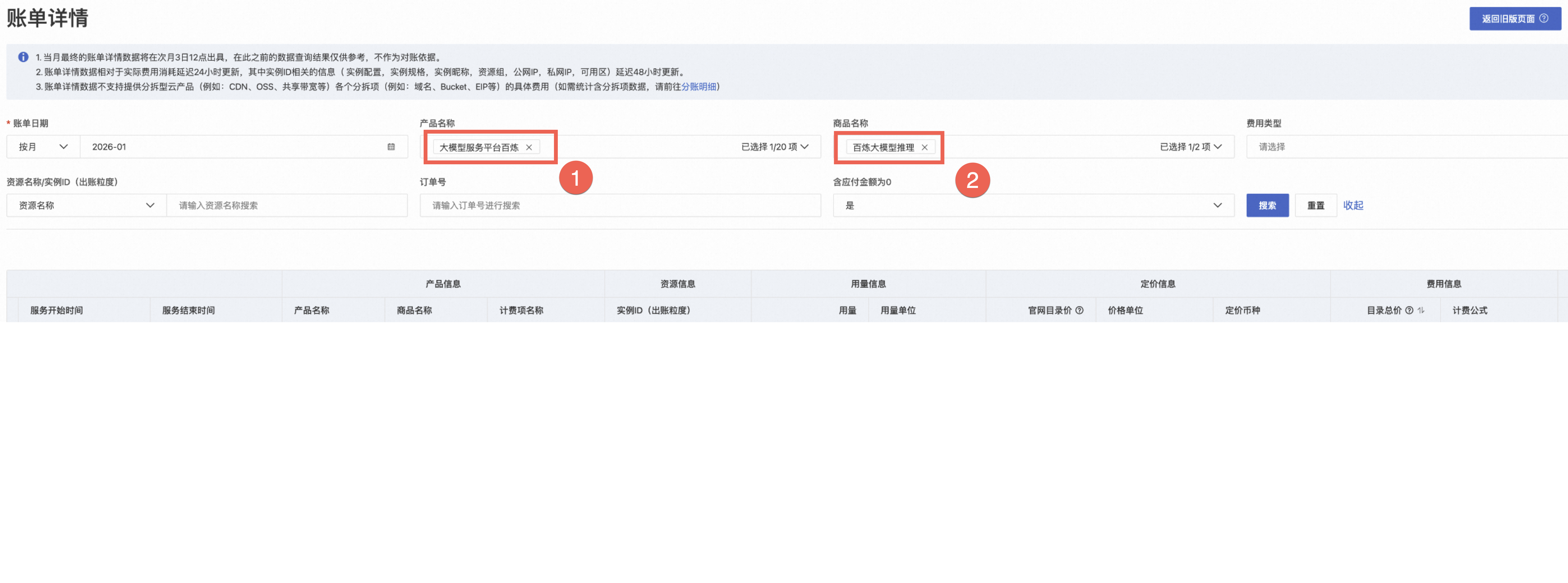Image resolution: width=1568 pixels, height=583 pixels.
Task: Click the help icon next to 目录总价
Action: pyautogui.click(x=1409, y=310)
